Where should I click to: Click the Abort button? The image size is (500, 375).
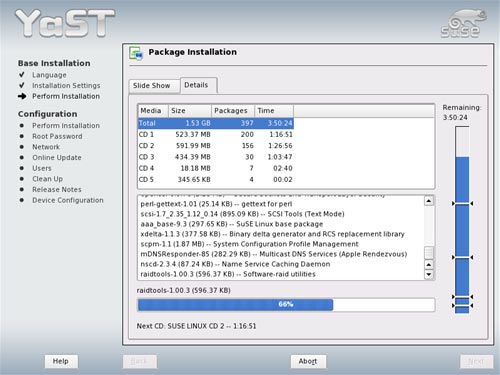[x=308, y=361]
